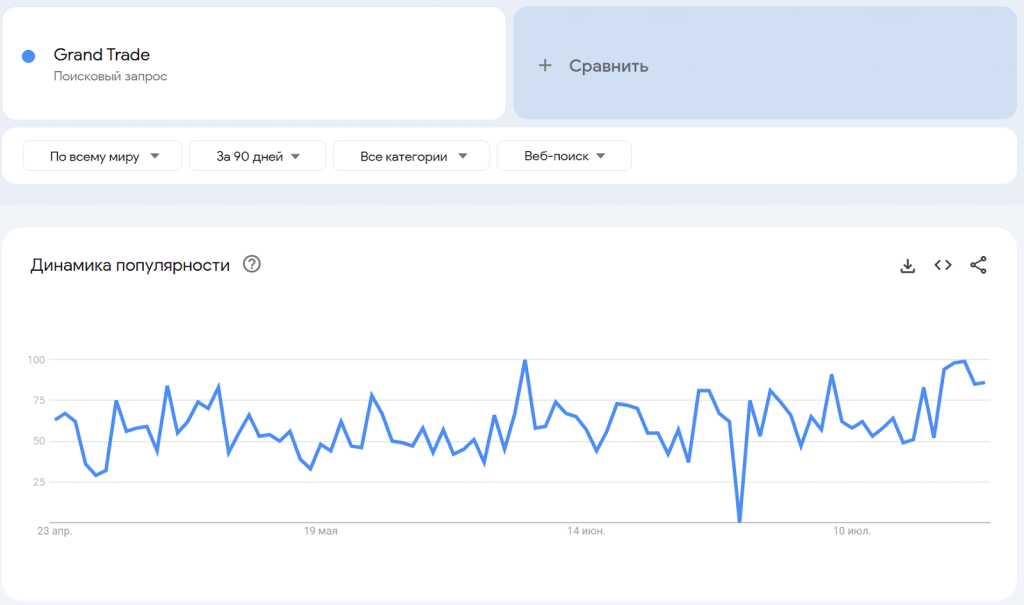Click the 23 апр. axis label
1024x605 pixels.
(x=55, y=531)
